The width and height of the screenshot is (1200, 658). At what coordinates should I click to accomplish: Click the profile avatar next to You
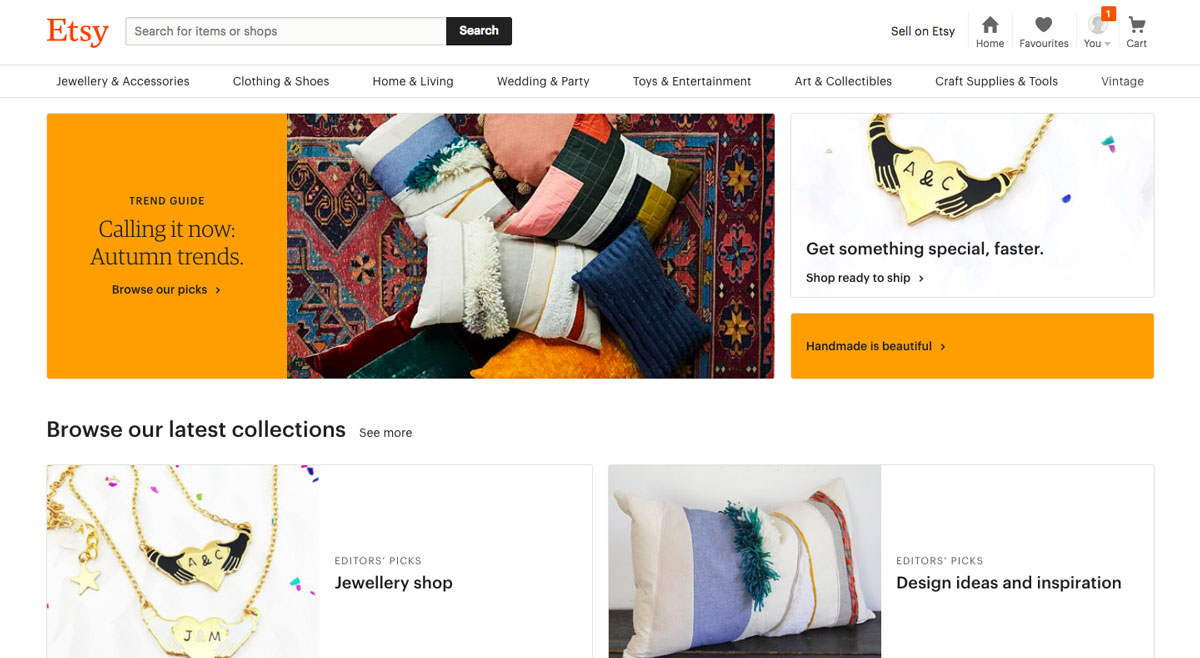pos(1093,28)
